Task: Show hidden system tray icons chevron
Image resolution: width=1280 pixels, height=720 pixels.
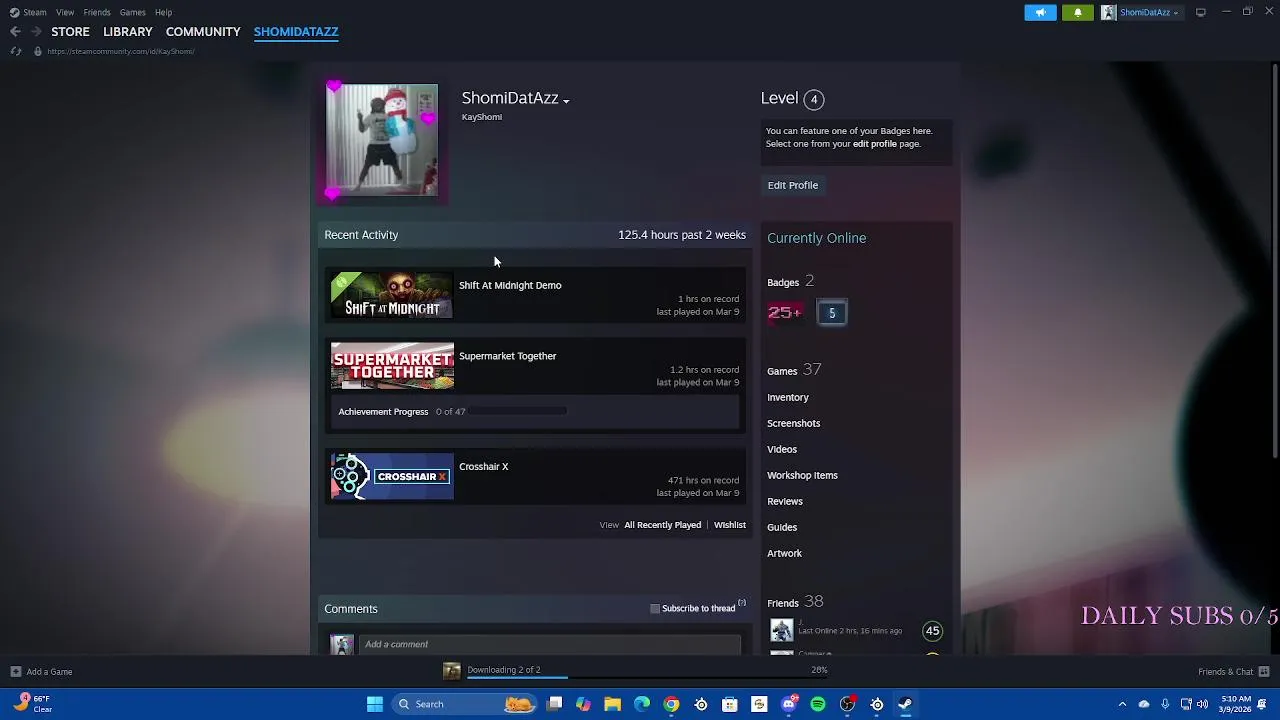Action: click(1122, 704)
